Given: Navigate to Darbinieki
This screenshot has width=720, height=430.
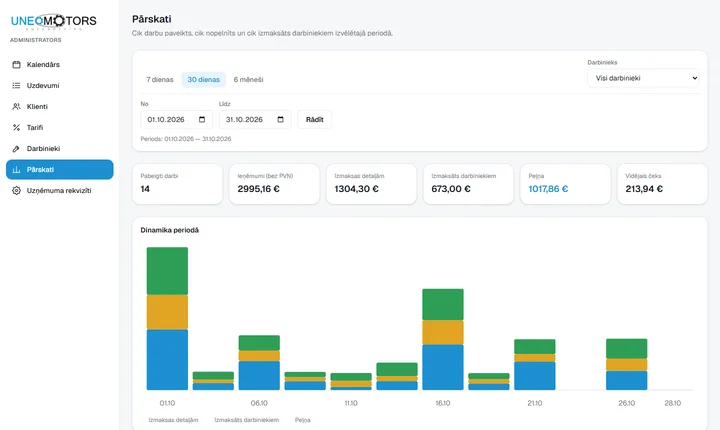Looking at the screenshot, I should pyautogui.click(x=60, y=149).
